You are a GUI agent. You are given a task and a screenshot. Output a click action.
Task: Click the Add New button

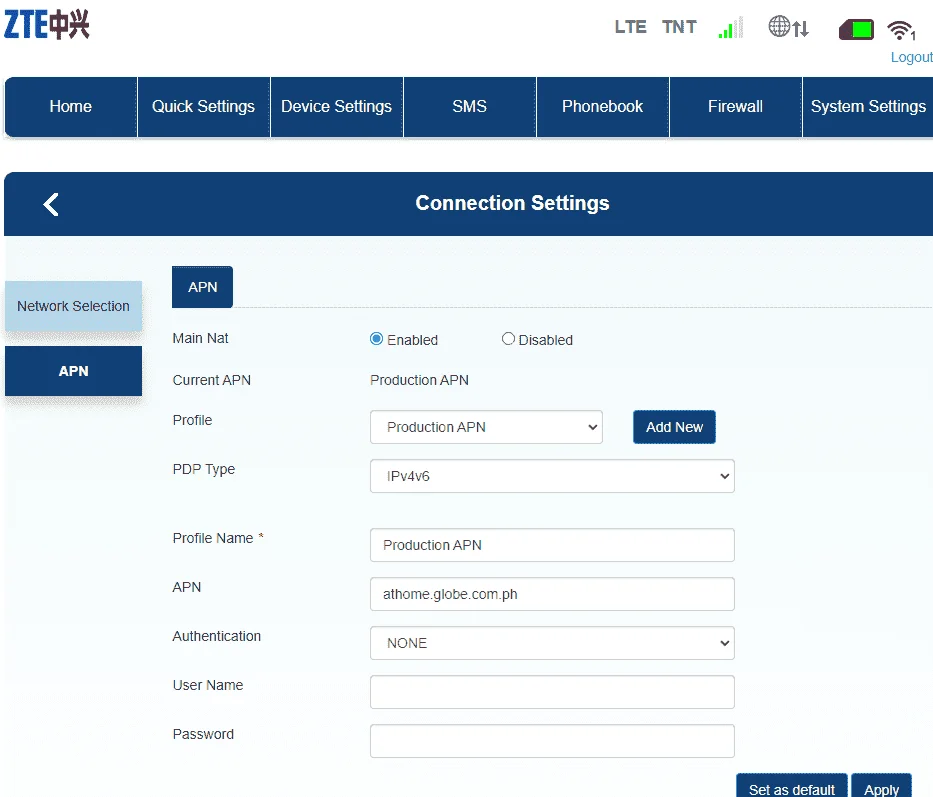(674, 427)
